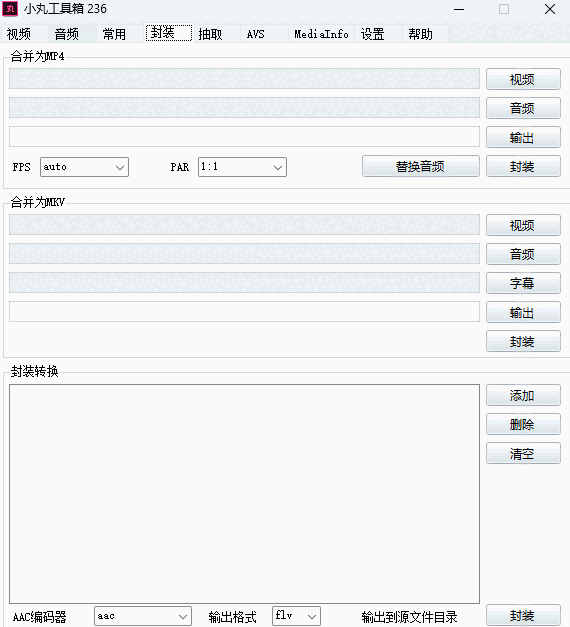This screenshot has width=570, height=627.
Task: Click the 删除 button
Action: tap(523, 424)
